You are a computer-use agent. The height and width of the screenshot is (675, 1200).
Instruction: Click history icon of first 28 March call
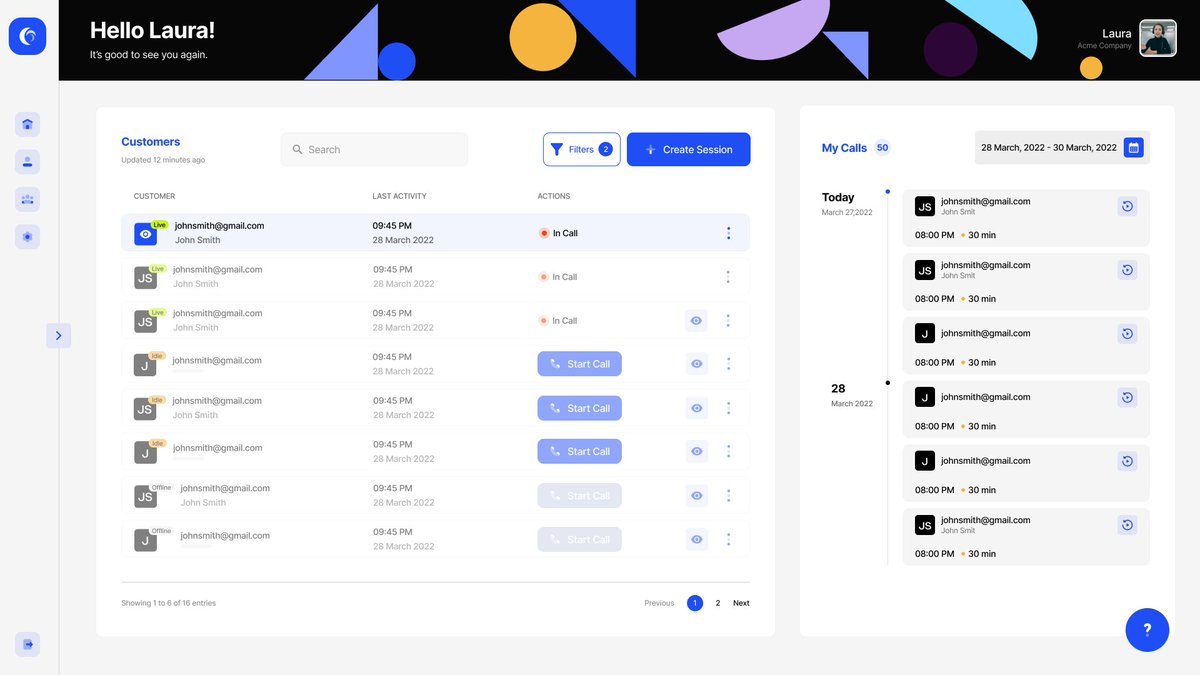[1127, 398]
